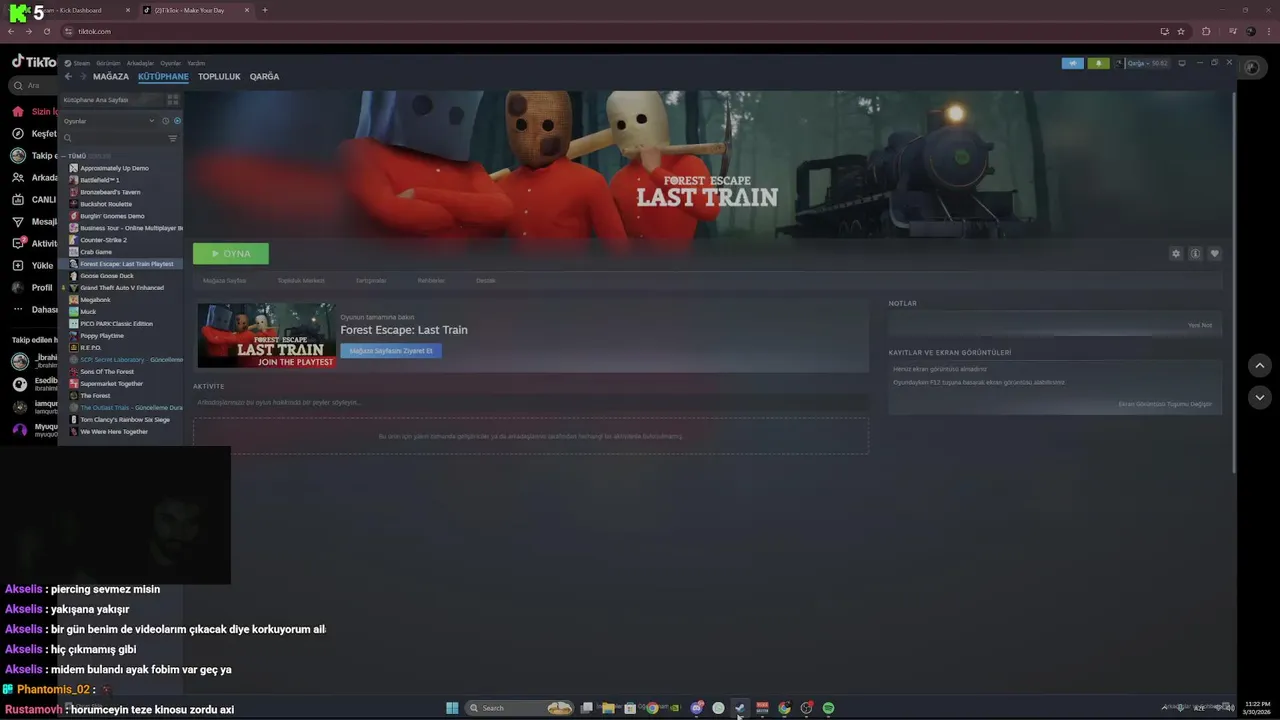
Task: Open the Steam menu in menu bar
Action: pos(81,63)
